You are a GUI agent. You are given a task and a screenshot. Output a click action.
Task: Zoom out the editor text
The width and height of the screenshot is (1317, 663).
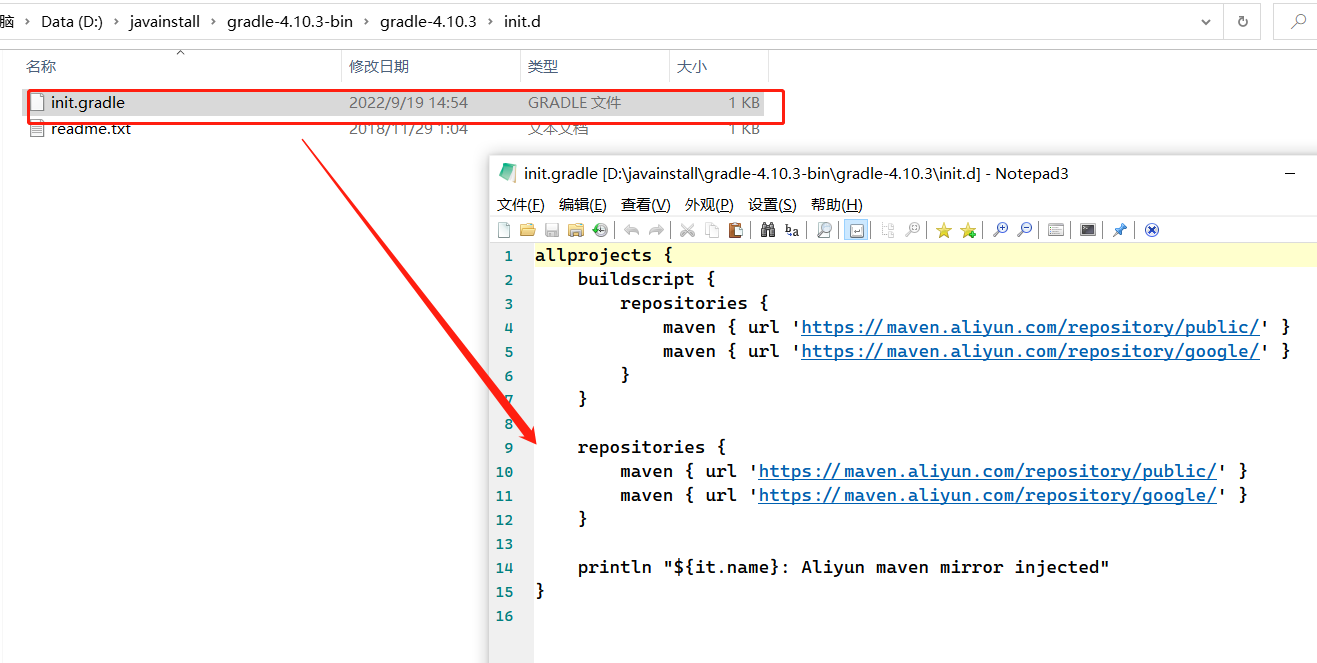tap(1024, 230)
